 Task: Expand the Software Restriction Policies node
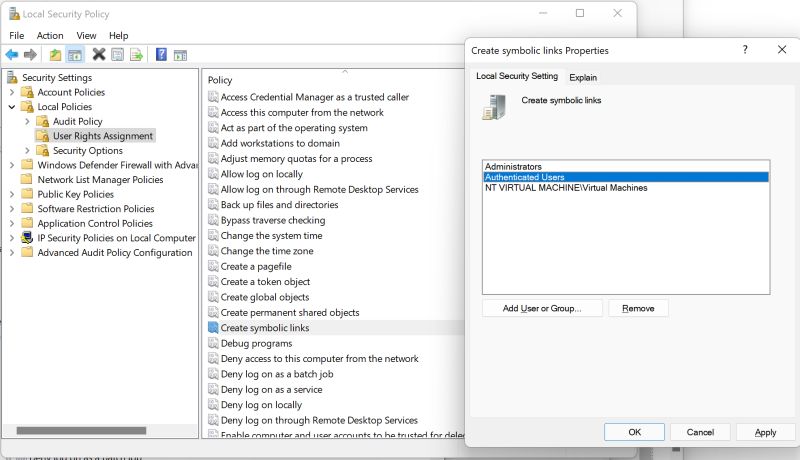pos(12,209)
